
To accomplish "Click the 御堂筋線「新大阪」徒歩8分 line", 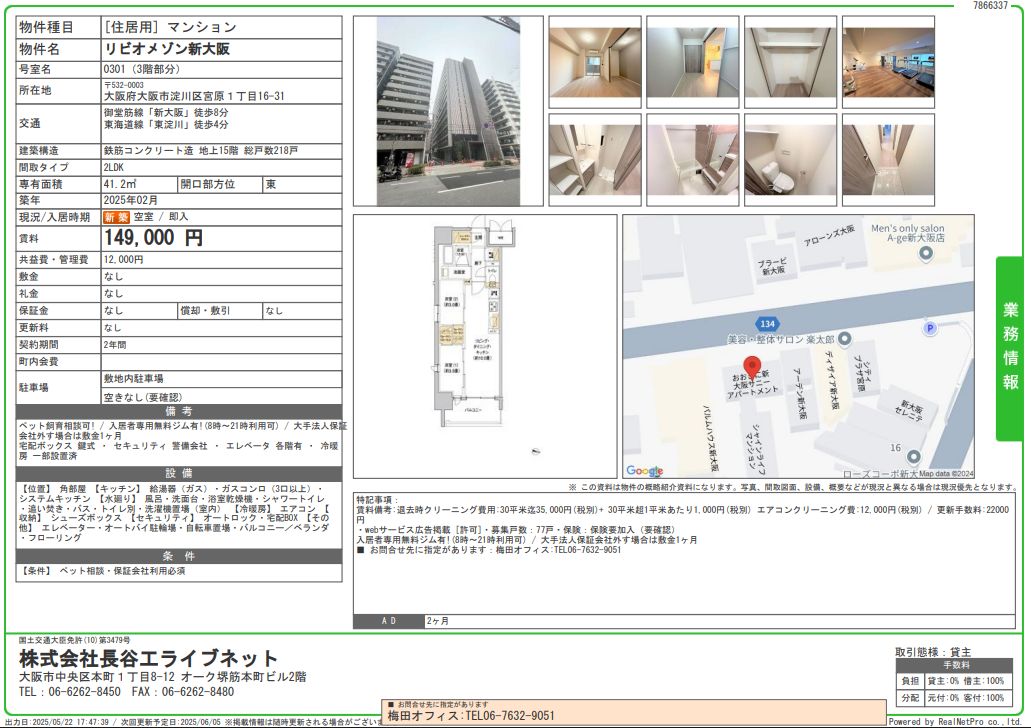I will click(166, 112).
